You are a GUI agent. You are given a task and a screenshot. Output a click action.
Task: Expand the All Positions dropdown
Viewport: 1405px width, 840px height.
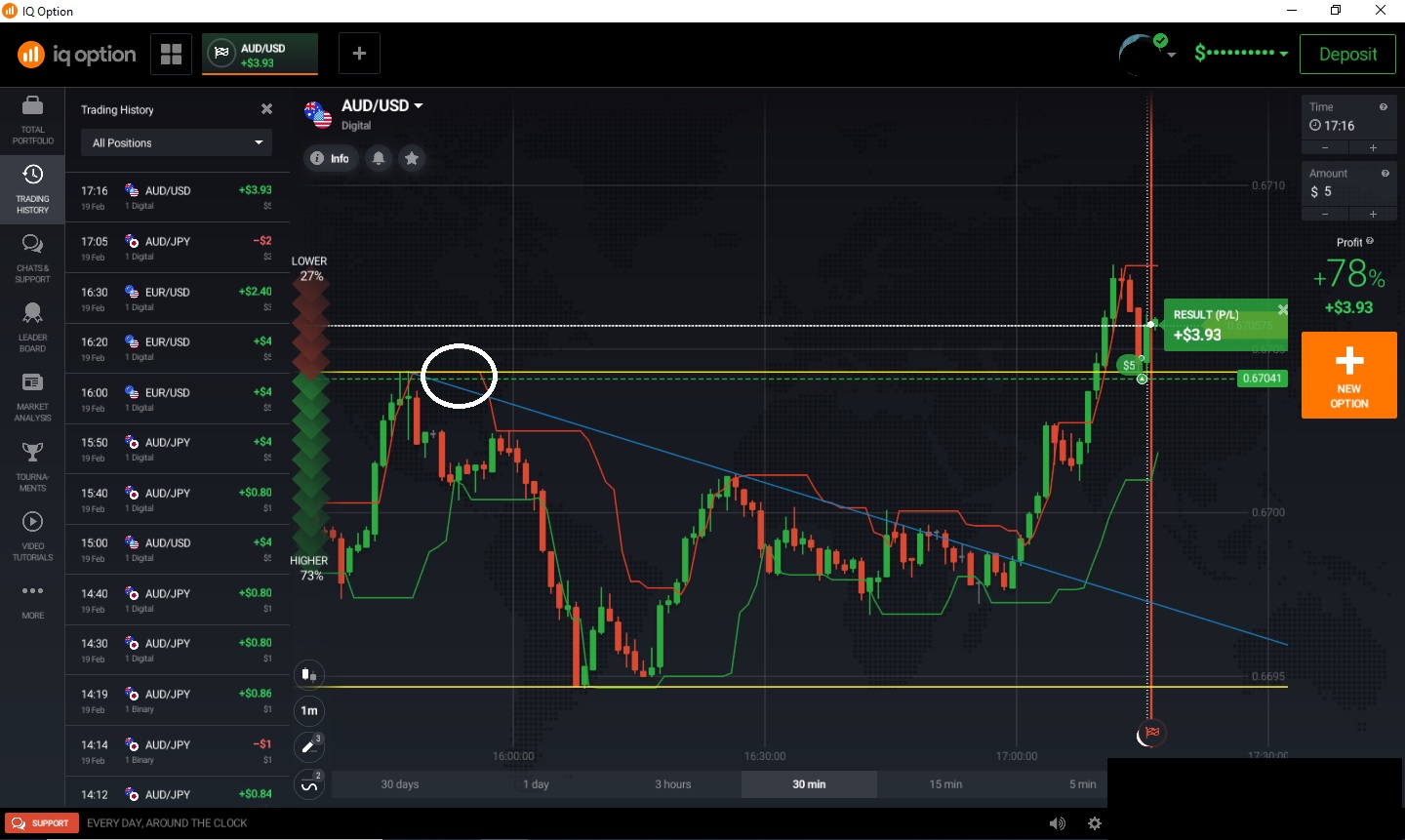tap(177, 142)
